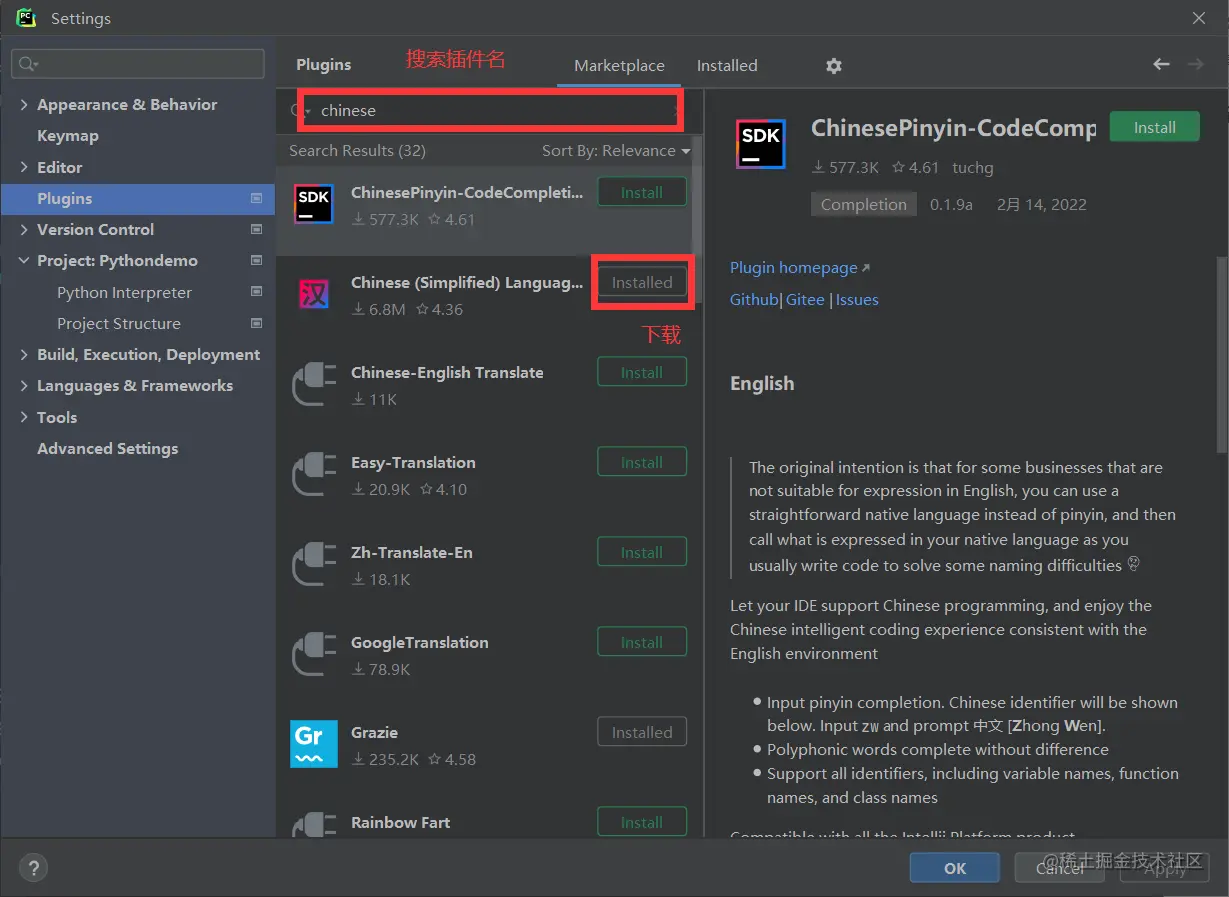Screen dimensions: 1229x897
Task: Click the tuchg vendor name
Action: pos(973,167)
